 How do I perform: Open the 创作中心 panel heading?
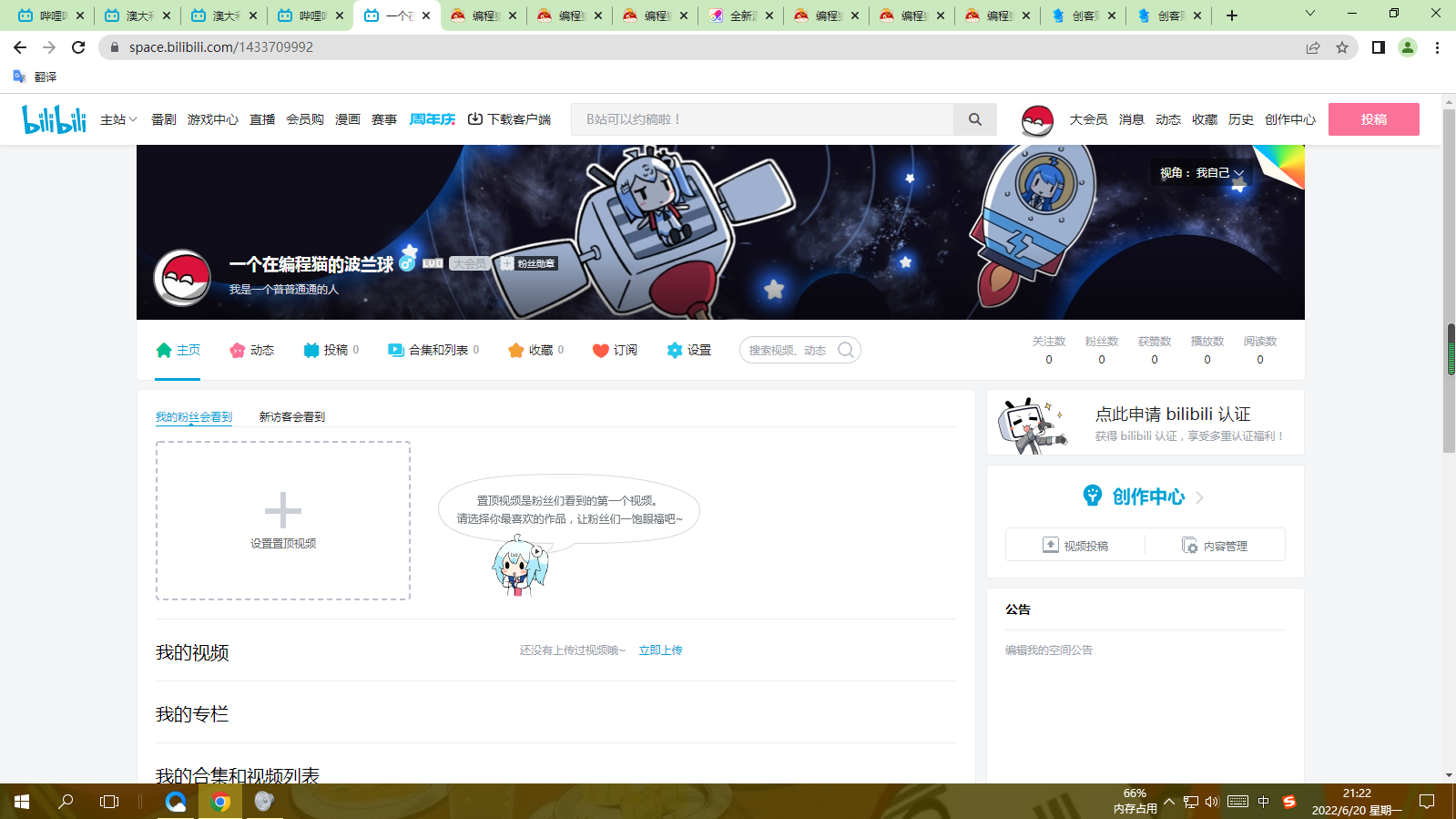click(x=1148, y=497)
